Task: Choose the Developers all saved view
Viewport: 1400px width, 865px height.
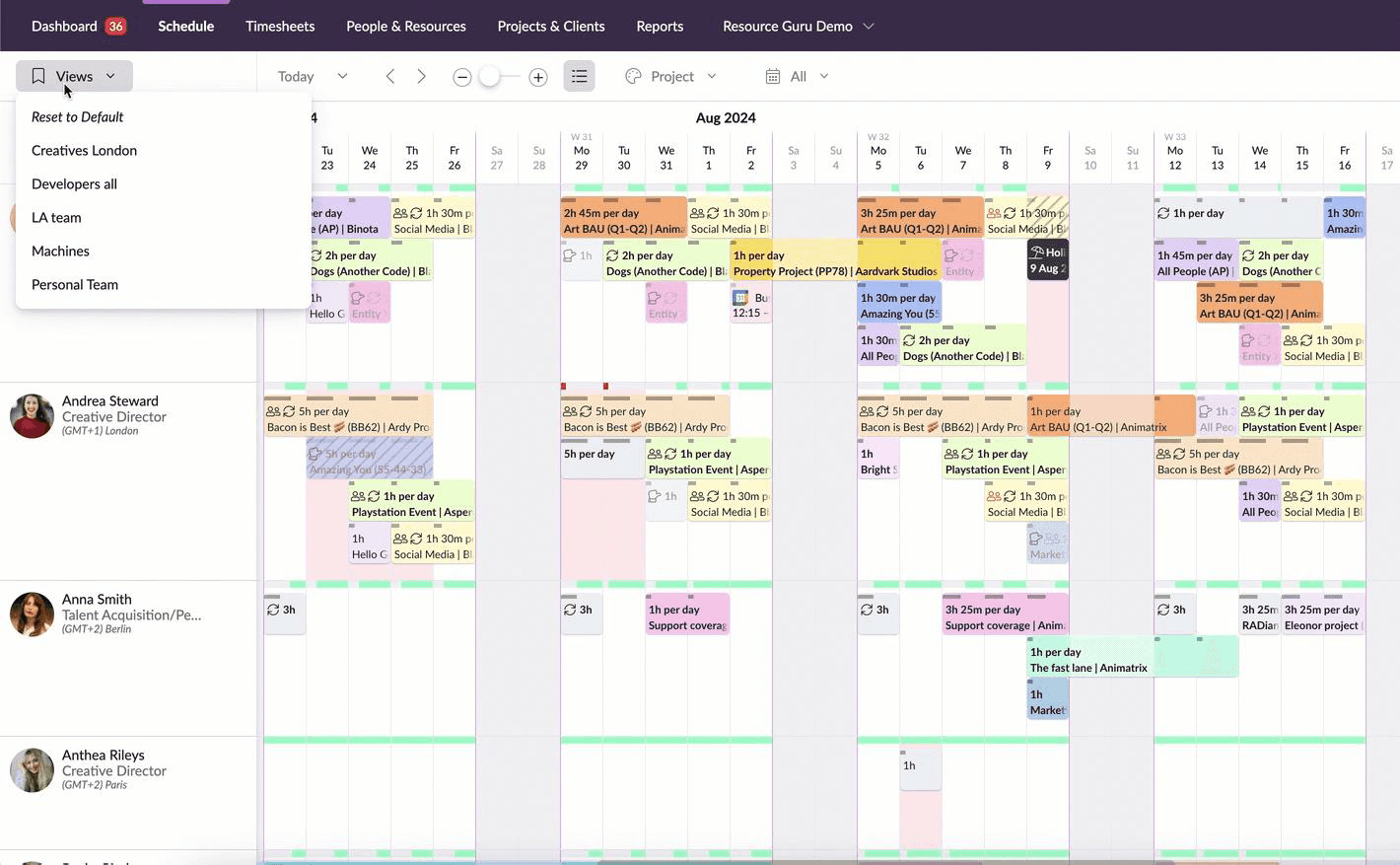Action: coord(74,183)
